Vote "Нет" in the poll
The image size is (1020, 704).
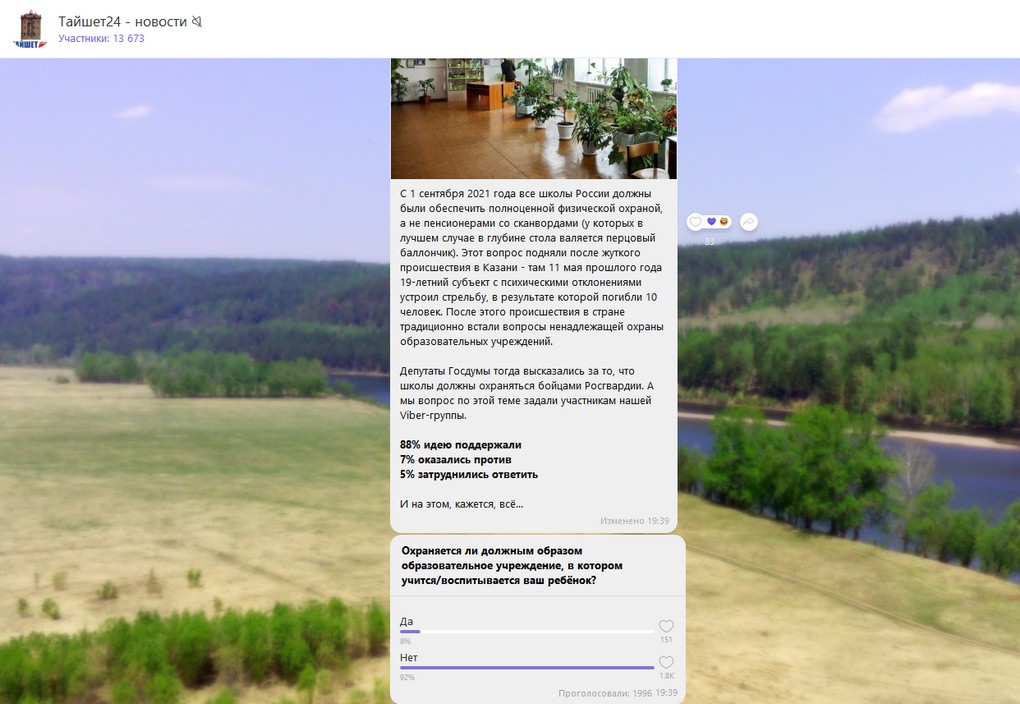(x=408, y=657)
